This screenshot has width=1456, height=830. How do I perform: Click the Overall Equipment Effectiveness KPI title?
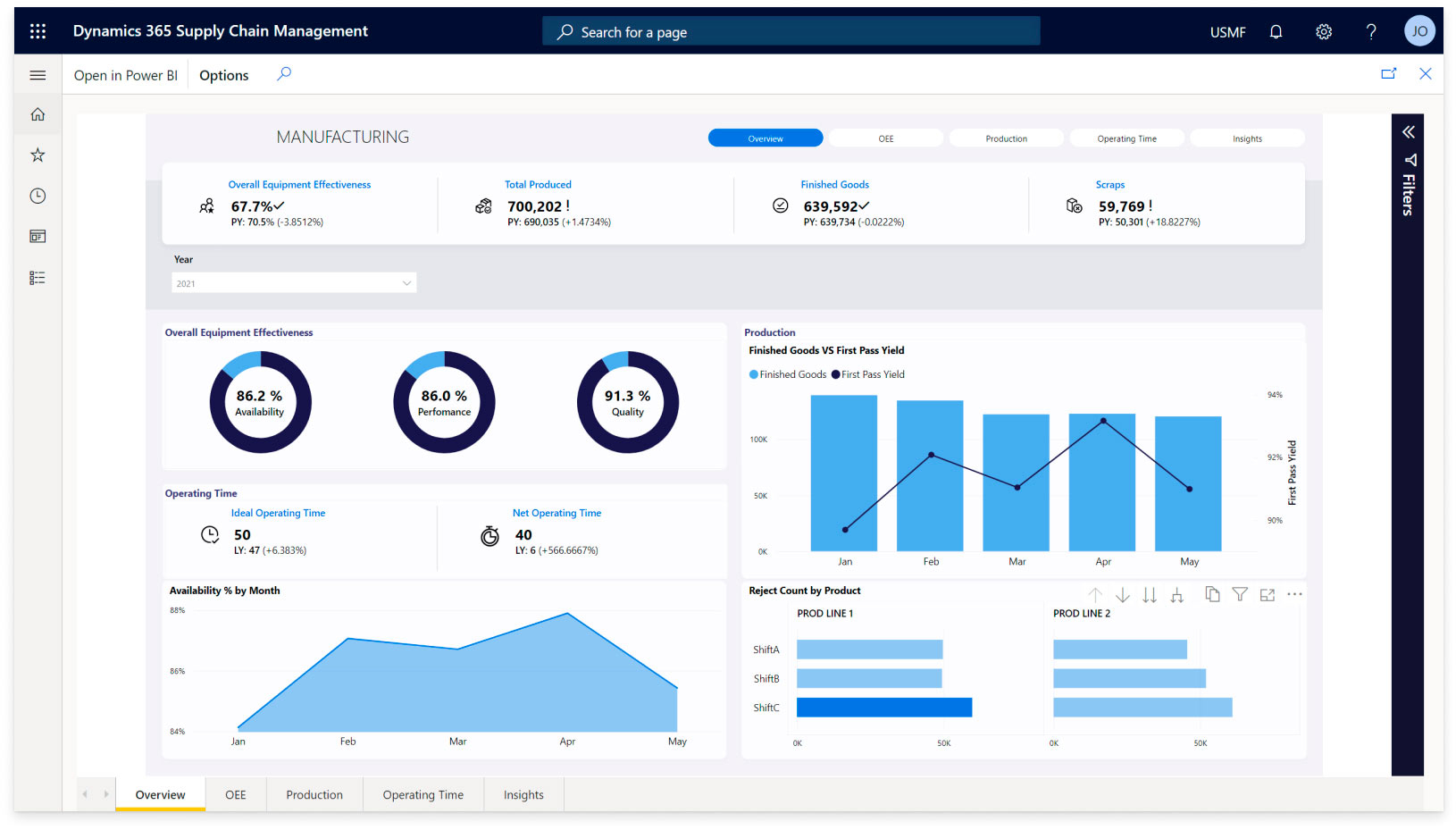(x=299, y=185)
